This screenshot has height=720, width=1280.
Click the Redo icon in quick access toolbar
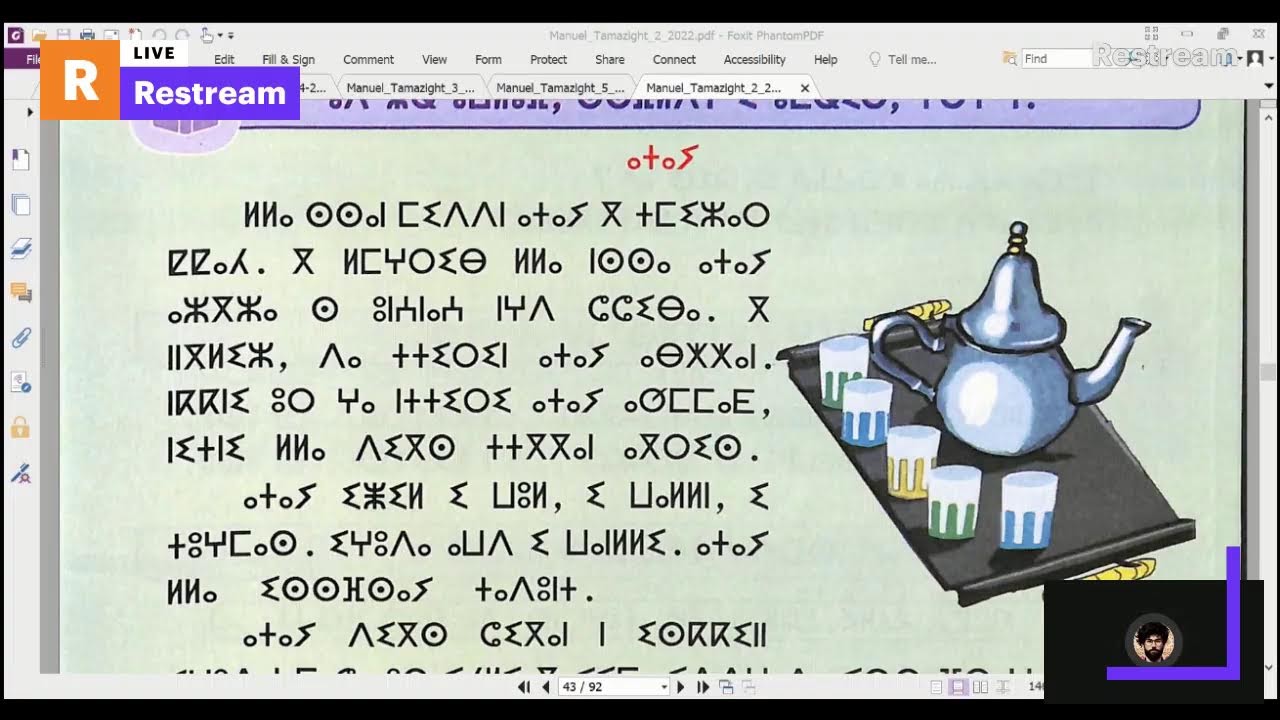(183, 35)
